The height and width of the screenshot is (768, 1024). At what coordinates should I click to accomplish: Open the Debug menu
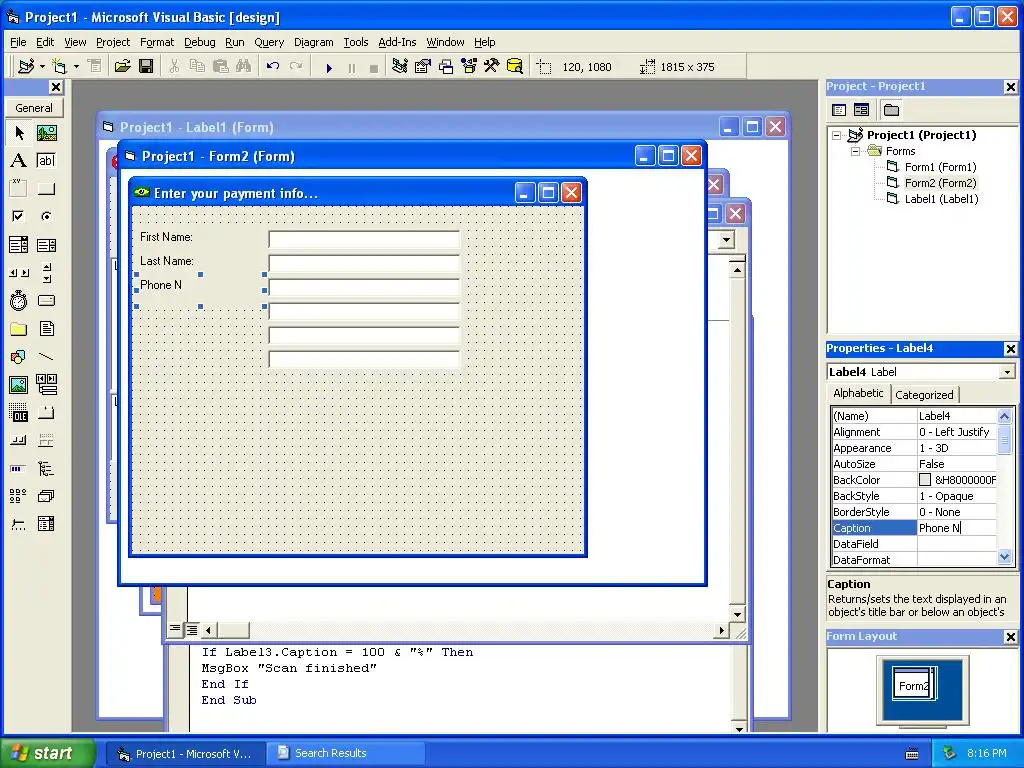199,42
